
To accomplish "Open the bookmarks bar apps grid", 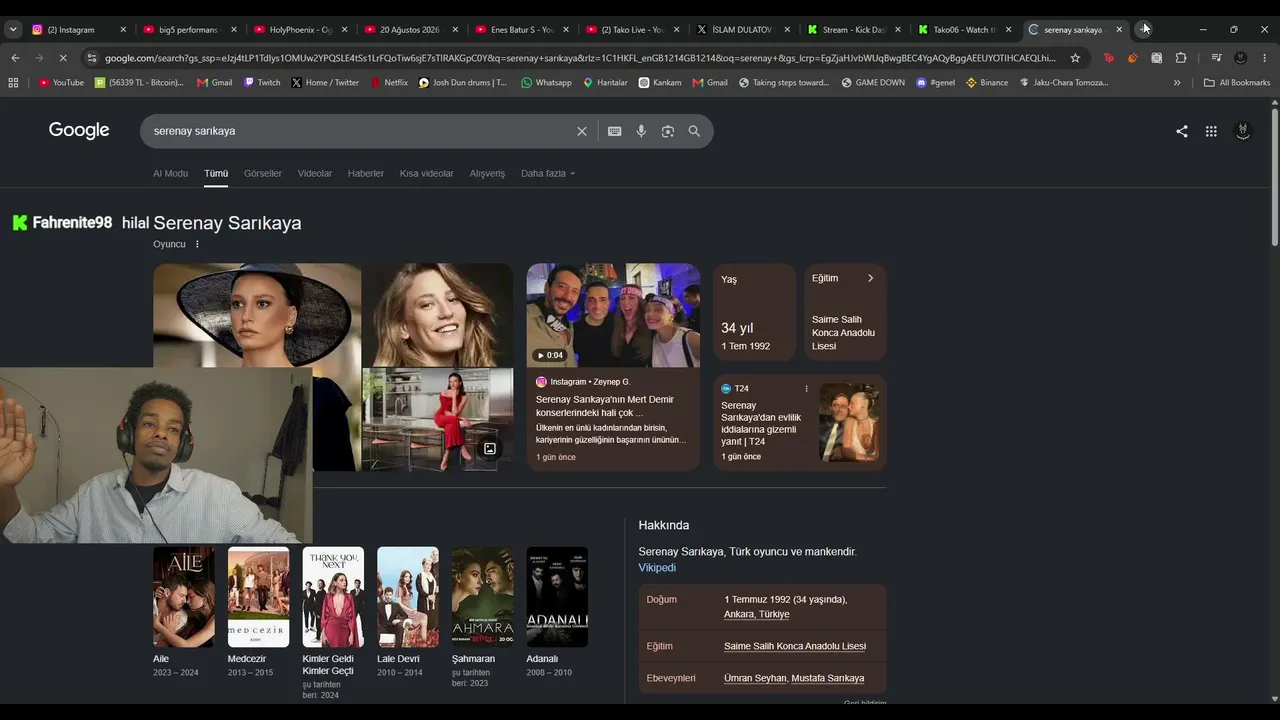I will coord(13,82).
